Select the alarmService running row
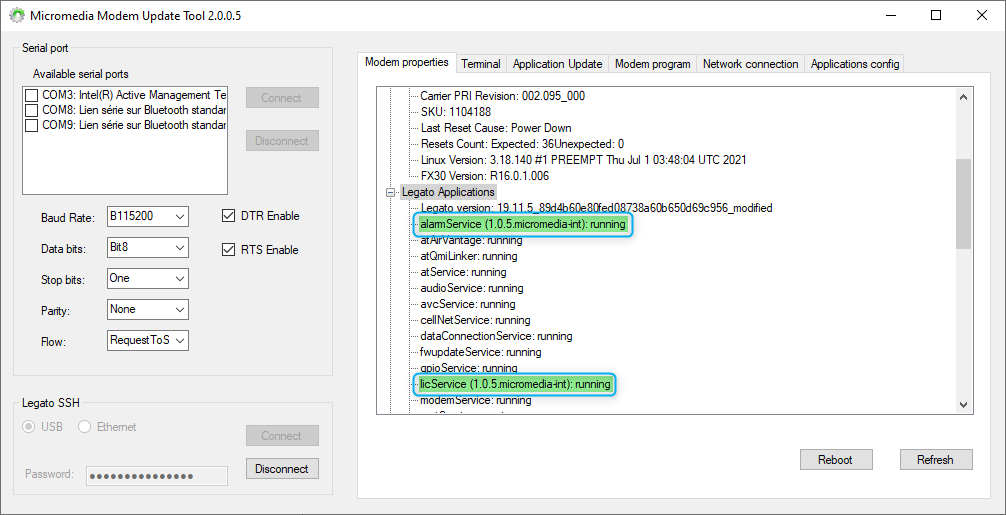The height and width of the screenshot is (515, 1006). tap(522, 224)
